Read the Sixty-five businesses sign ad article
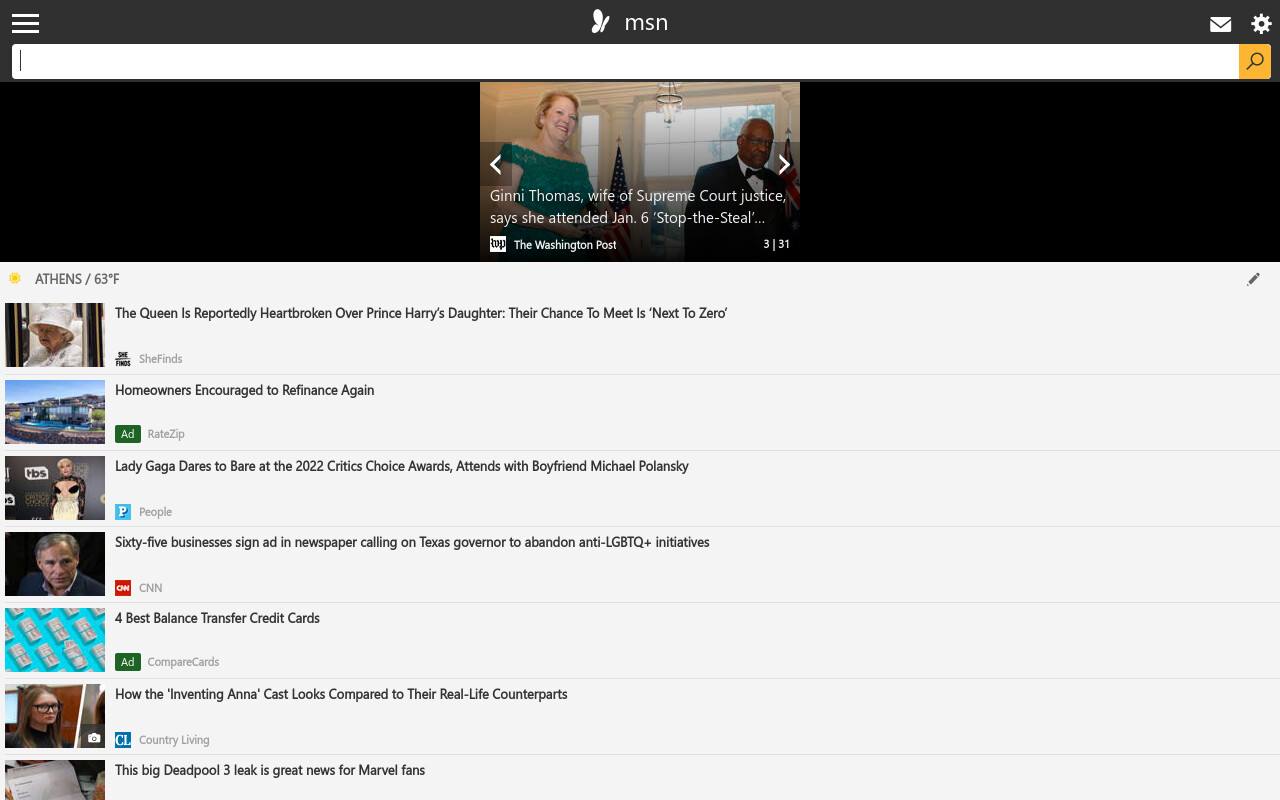 pos(412,542)
